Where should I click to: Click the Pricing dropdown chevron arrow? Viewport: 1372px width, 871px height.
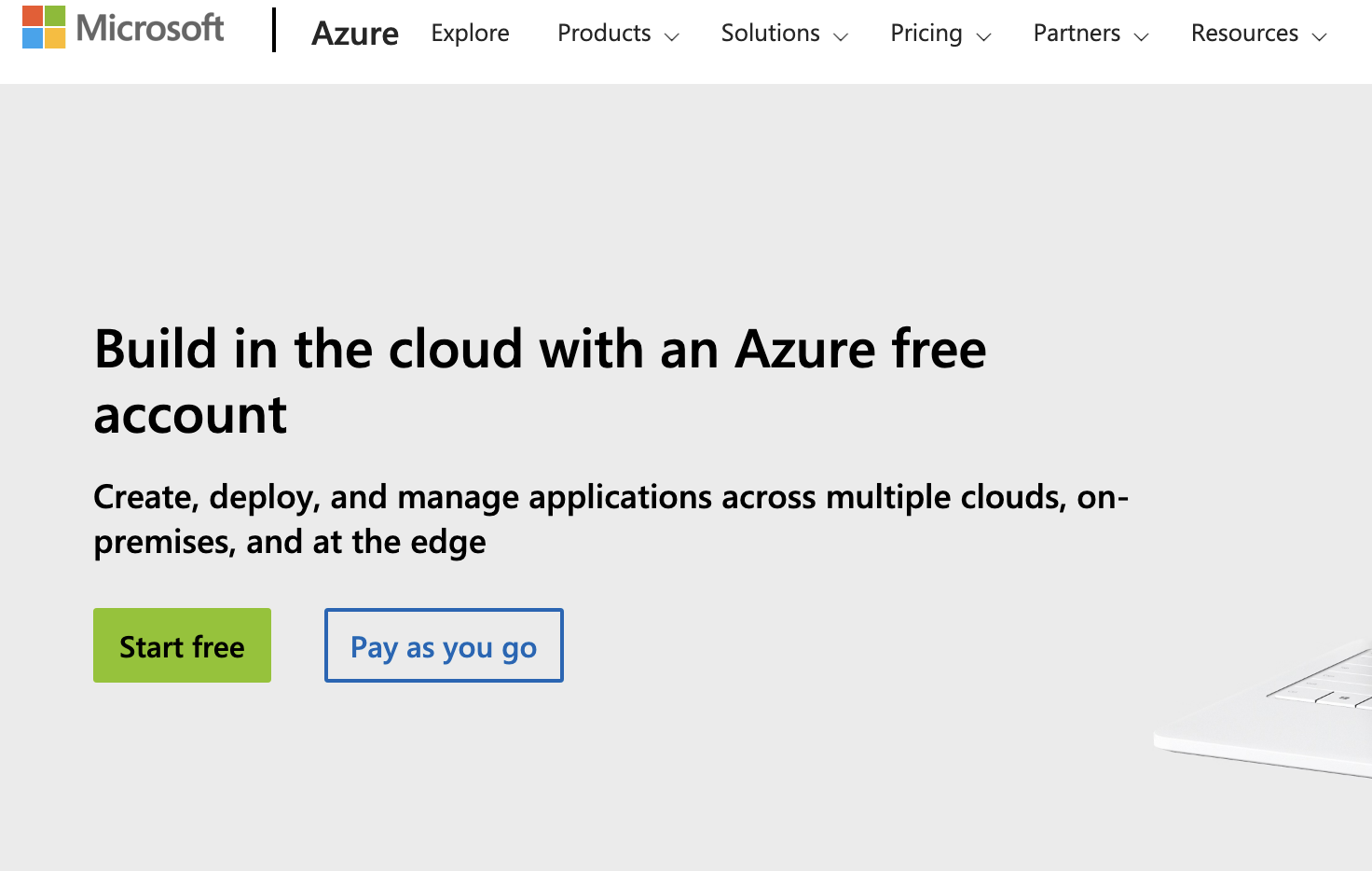[x=983, y=37]
